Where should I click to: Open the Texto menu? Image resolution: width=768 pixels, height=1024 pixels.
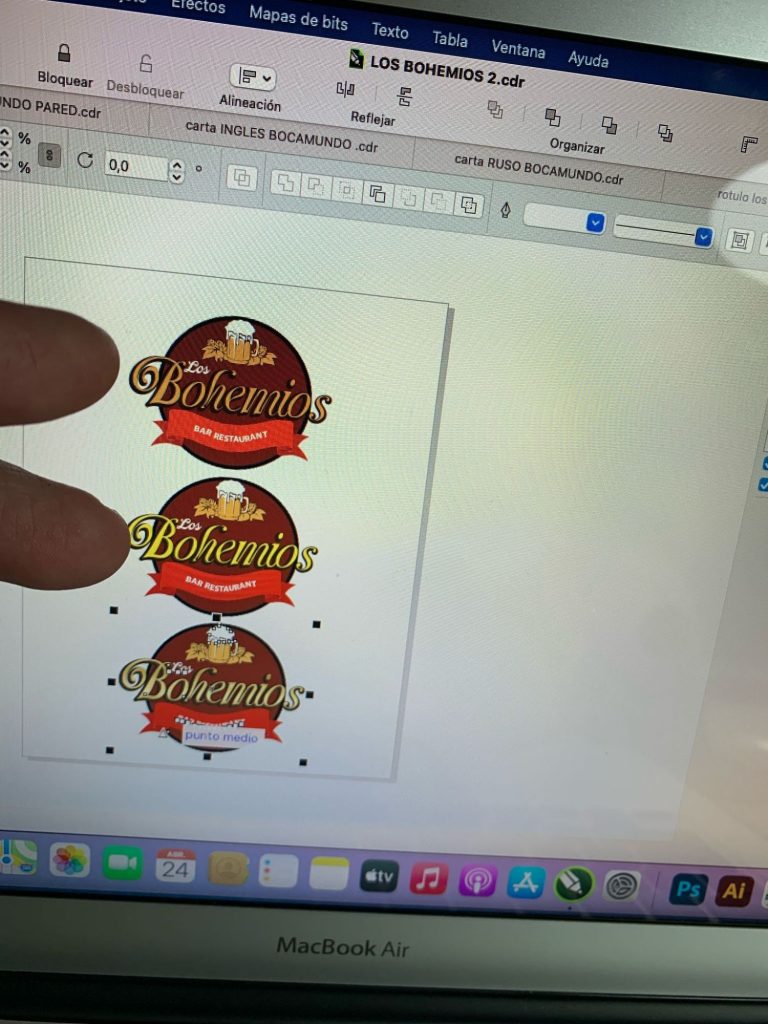click(x=390, y=30)
